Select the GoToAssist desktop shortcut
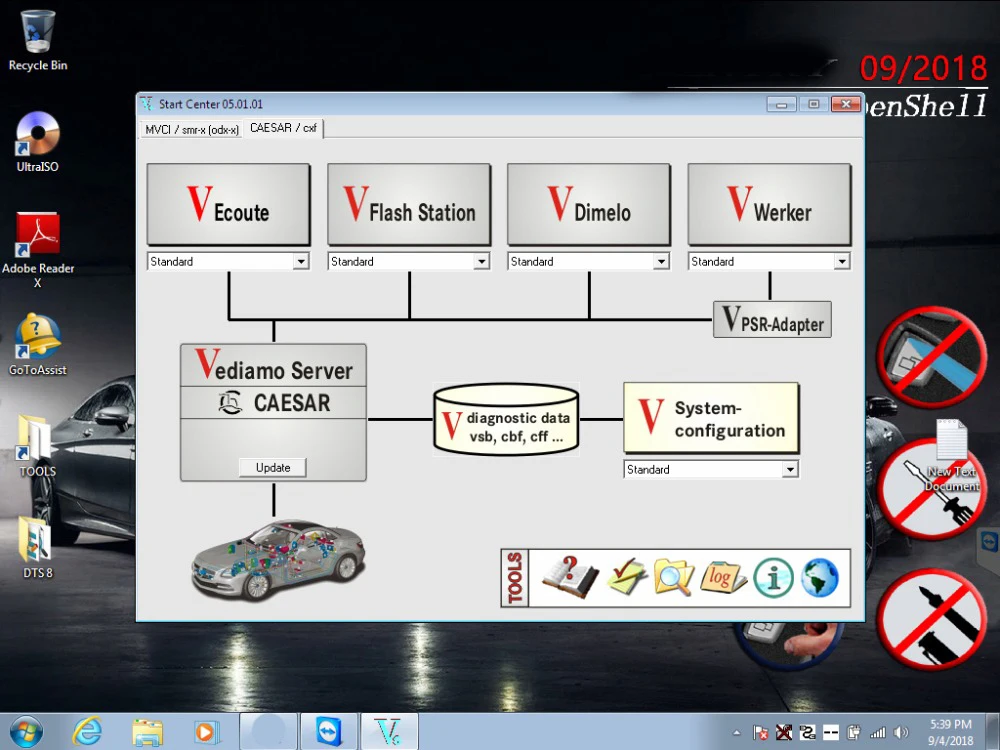Viewport: 1000px width, 750px height. pos(38,344)
